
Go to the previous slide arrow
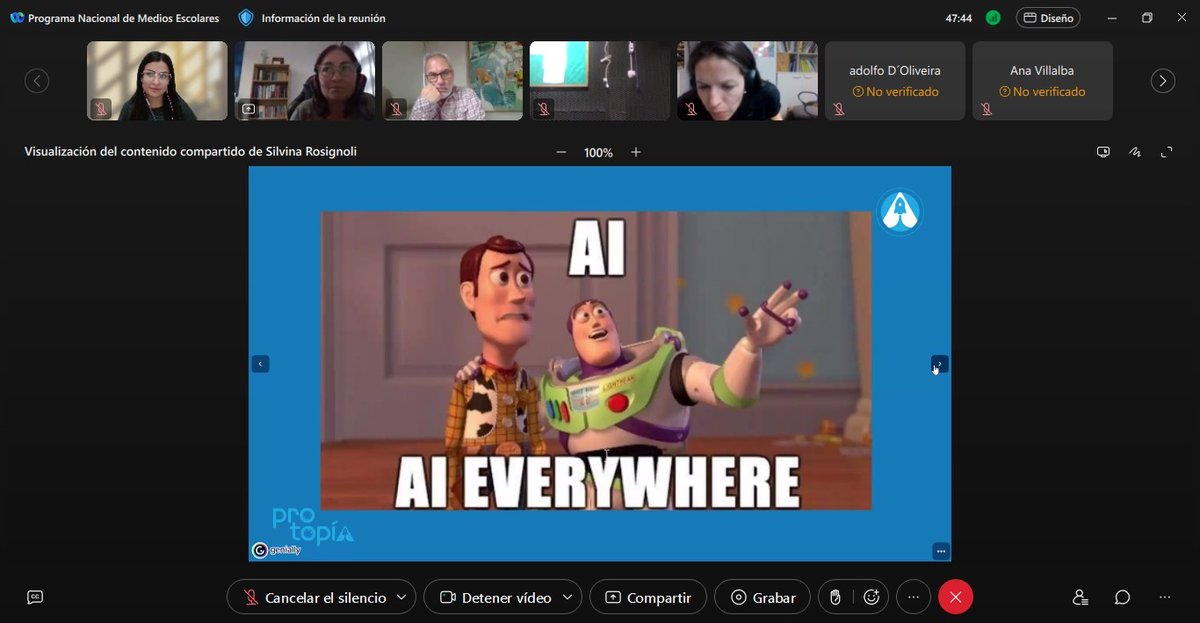pyautogui.click(x=260, y=364)
